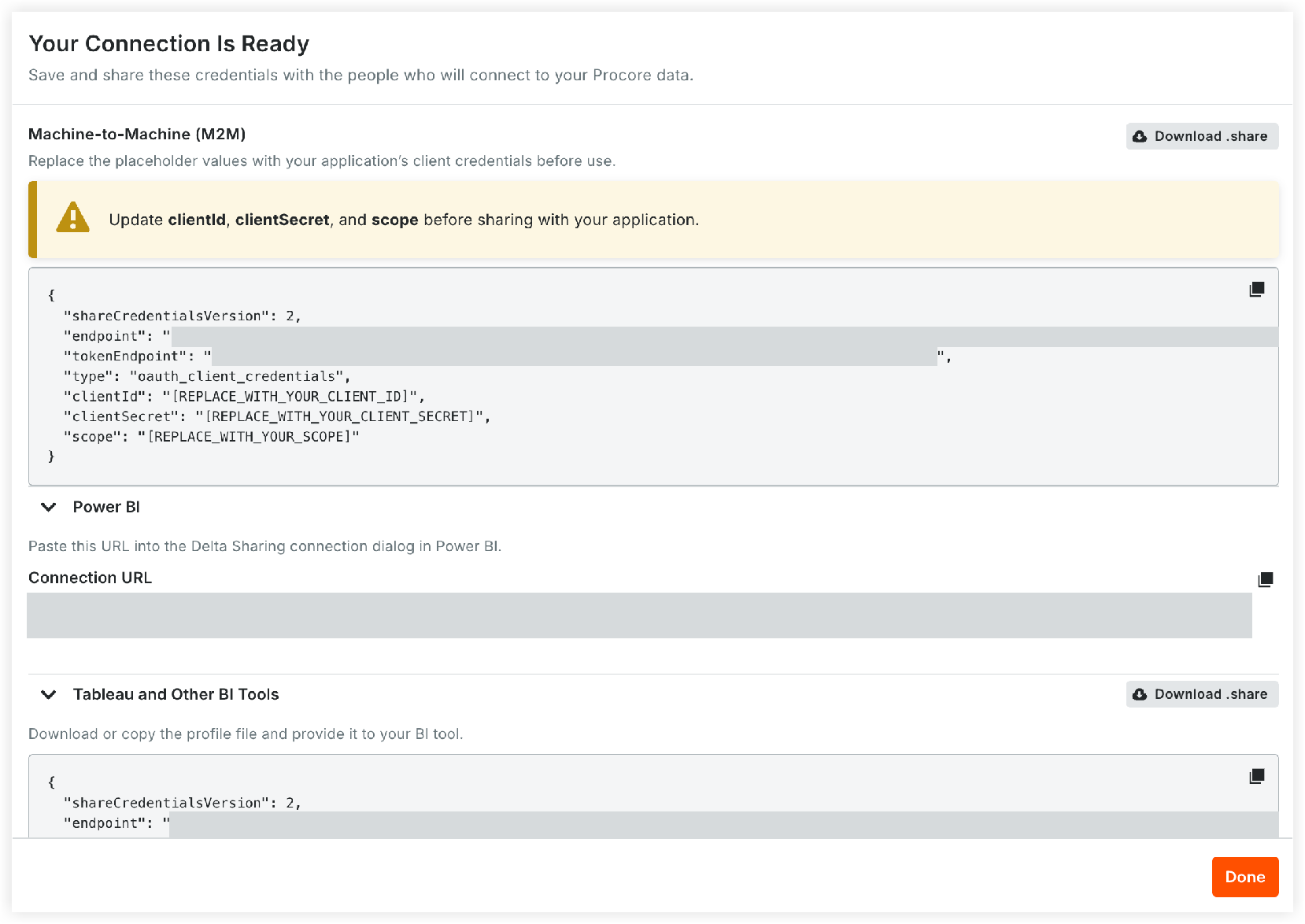
Task: Copy the Machine-to-Machine JSON credentials
Action: [x=1257, y=290]
